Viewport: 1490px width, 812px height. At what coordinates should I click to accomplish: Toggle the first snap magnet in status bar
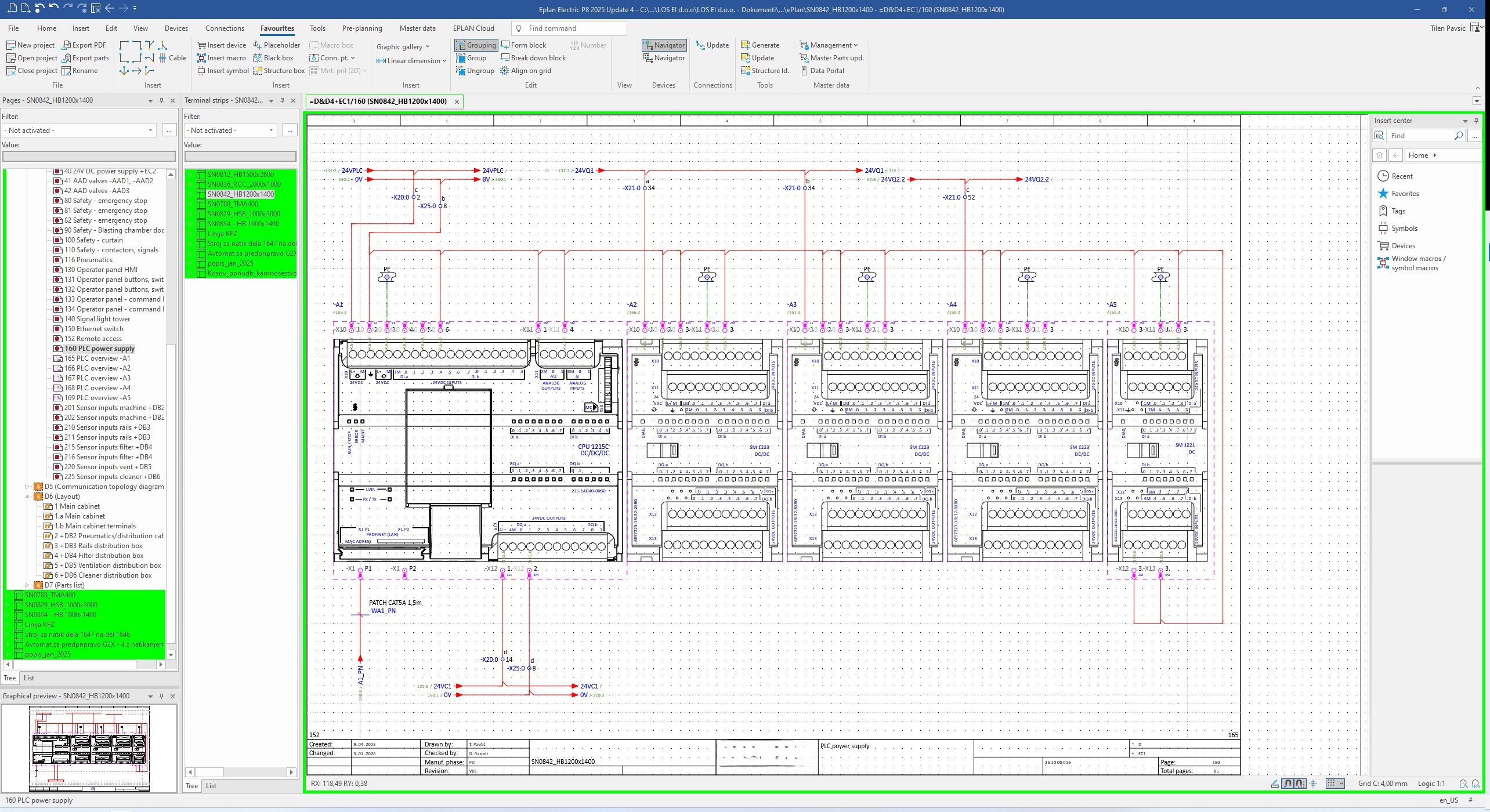pyautogui.click(x=1288, y=784)
